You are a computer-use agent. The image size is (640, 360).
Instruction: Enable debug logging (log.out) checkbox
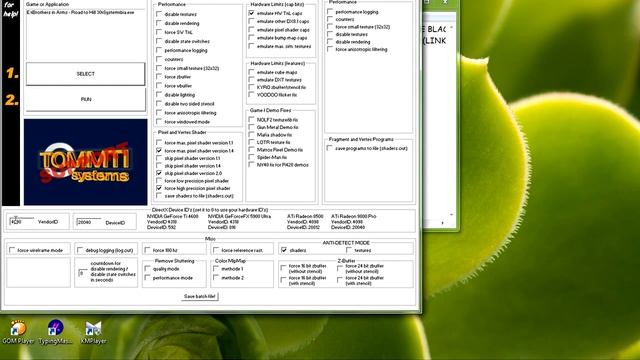coord(80,250)
